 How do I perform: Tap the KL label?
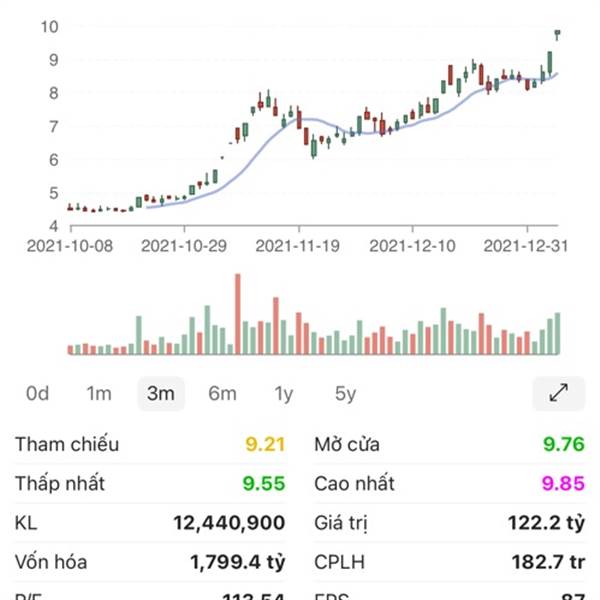[26, 523]
